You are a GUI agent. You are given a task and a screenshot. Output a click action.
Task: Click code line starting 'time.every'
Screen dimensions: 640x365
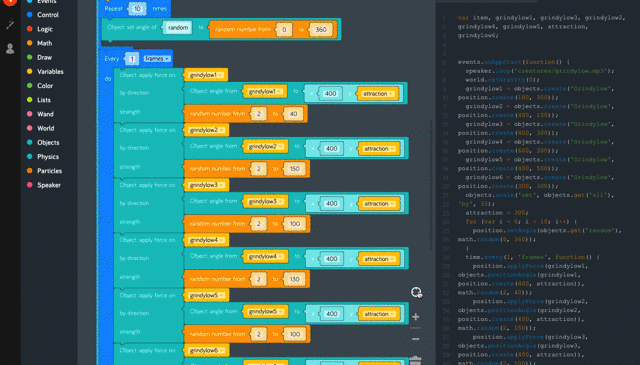(532, 257)
